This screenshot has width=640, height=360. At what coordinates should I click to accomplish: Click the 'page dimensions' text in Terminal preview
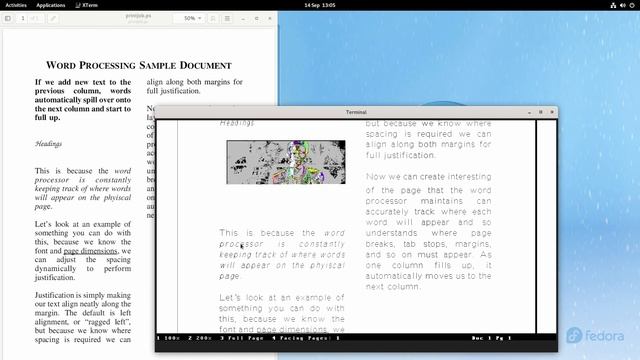coord(291,329)
